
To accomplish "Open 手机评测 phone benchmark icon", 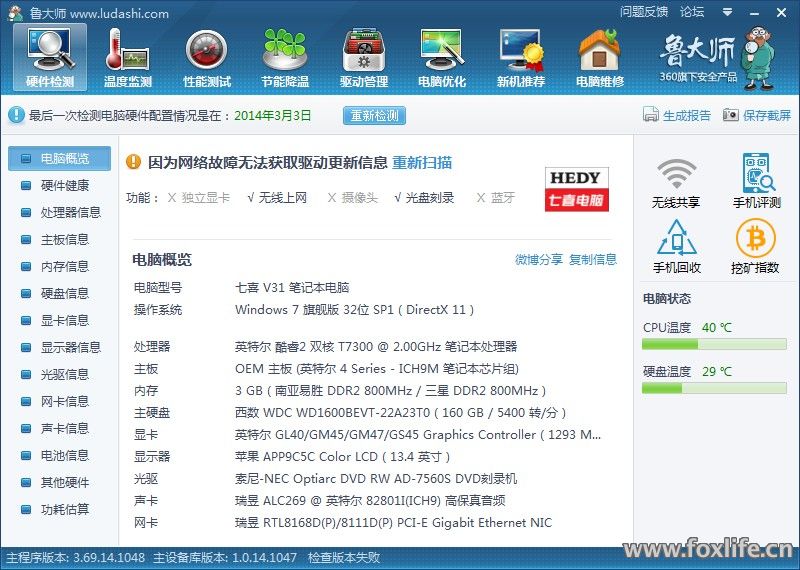I will point(756,182).
